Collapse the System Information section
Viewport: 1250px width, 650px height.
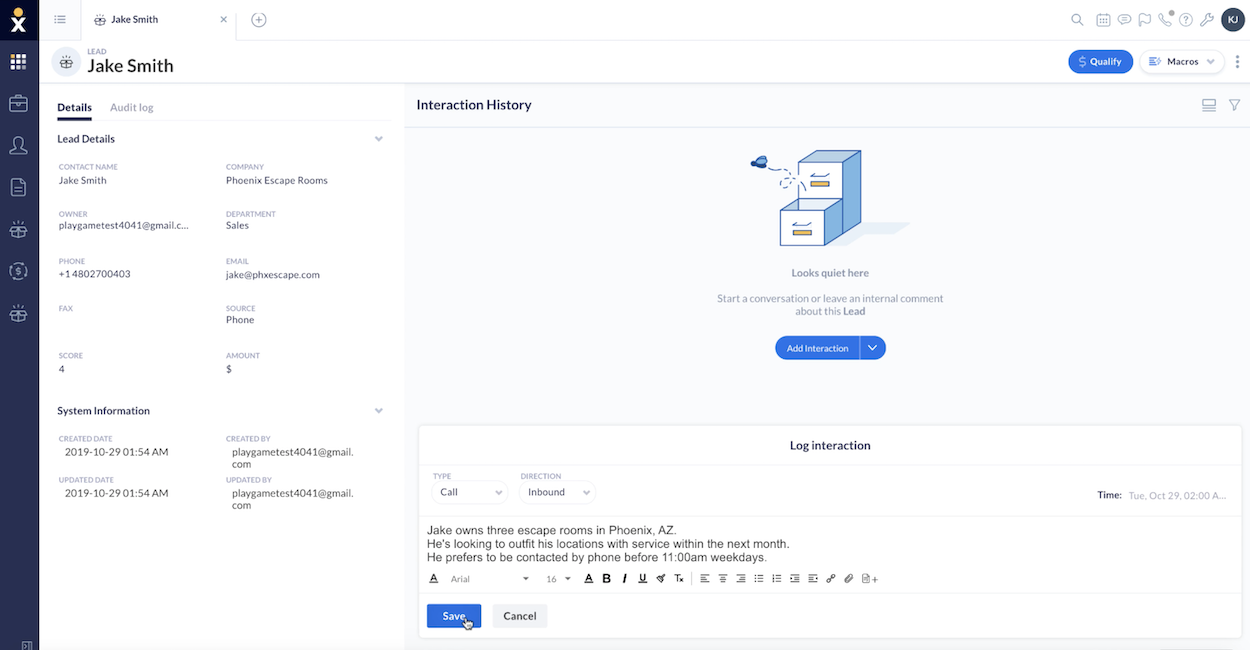pyautogui.click(x=379, y=411)
